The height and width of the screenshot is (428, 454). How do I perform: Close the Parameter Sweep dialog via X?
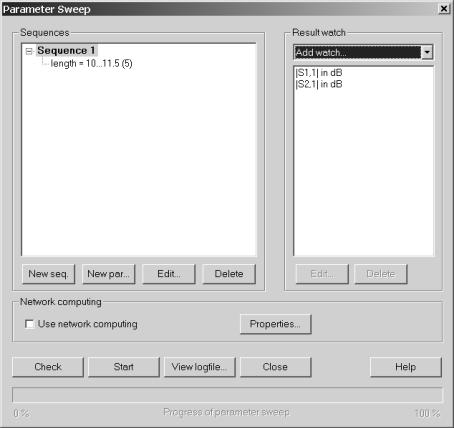pos(444,9)
